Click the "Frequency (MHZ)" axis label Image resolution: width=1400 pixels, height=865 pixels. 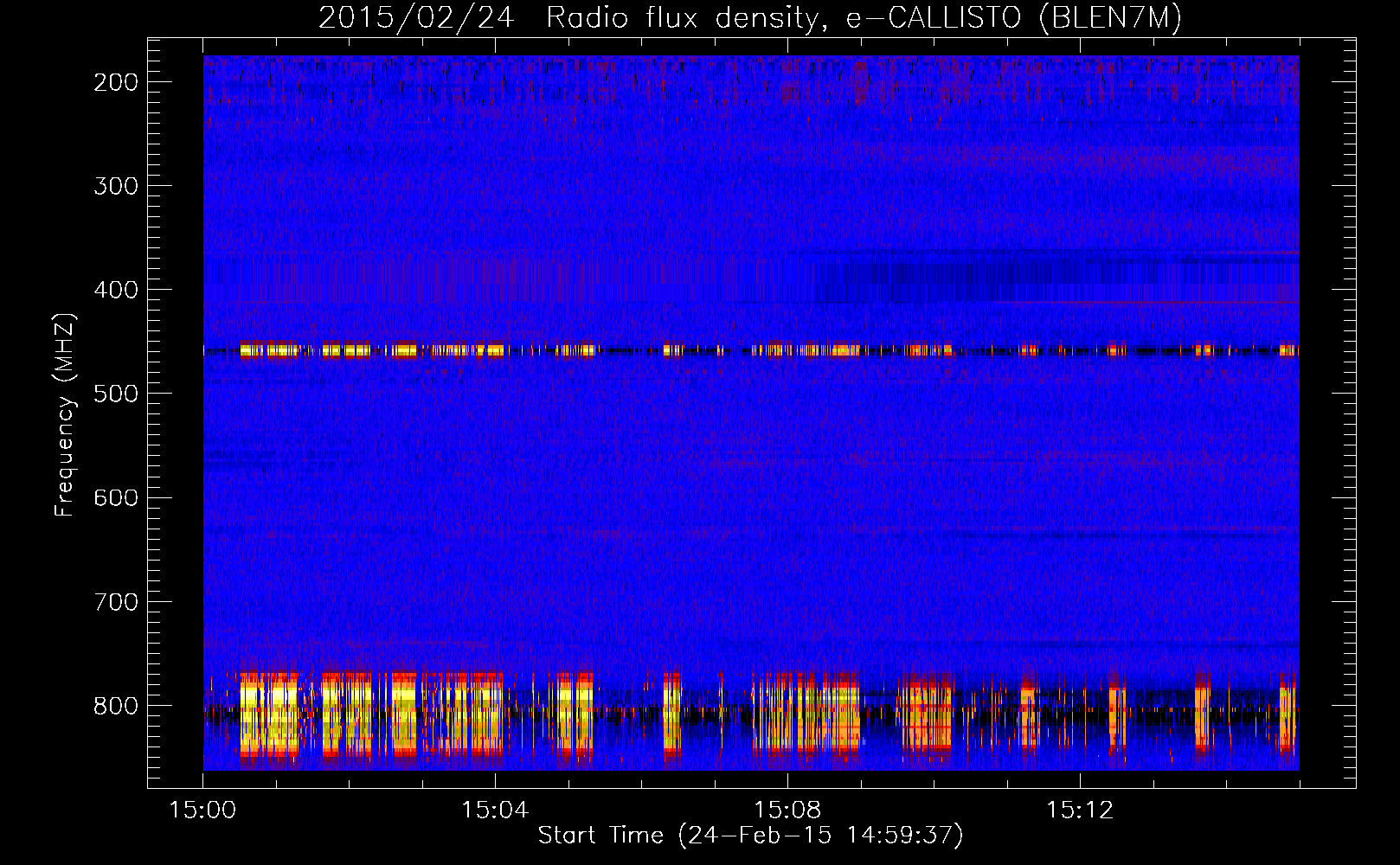click(65, 415)
